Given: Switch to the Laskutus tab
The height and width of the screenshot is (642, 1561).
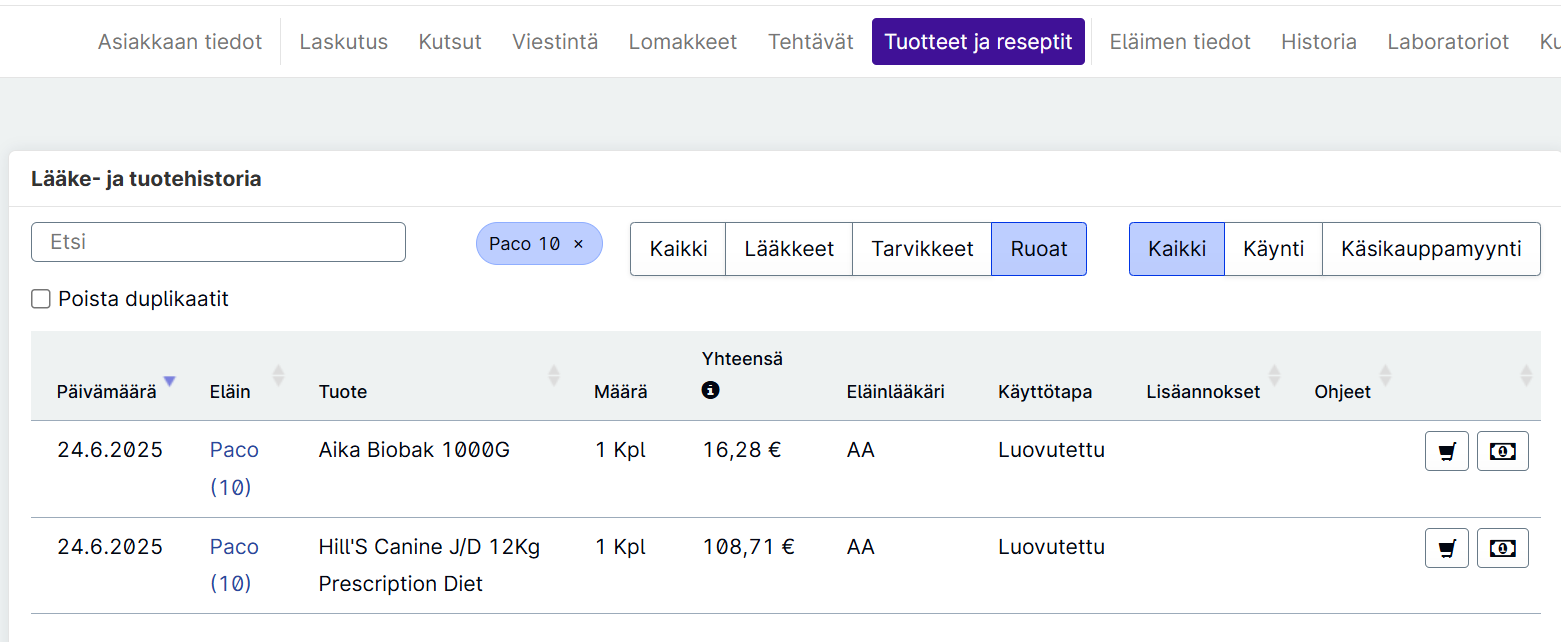Looking at the screenshot, I should (344, 42).
